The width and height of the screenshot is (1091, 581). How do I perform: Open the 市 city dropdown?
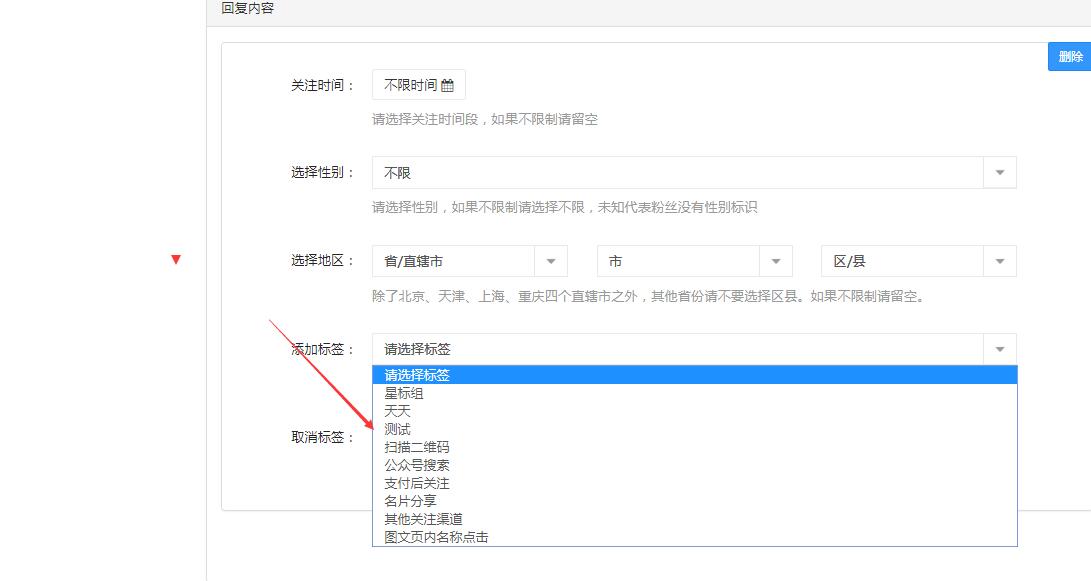(694, 261)
